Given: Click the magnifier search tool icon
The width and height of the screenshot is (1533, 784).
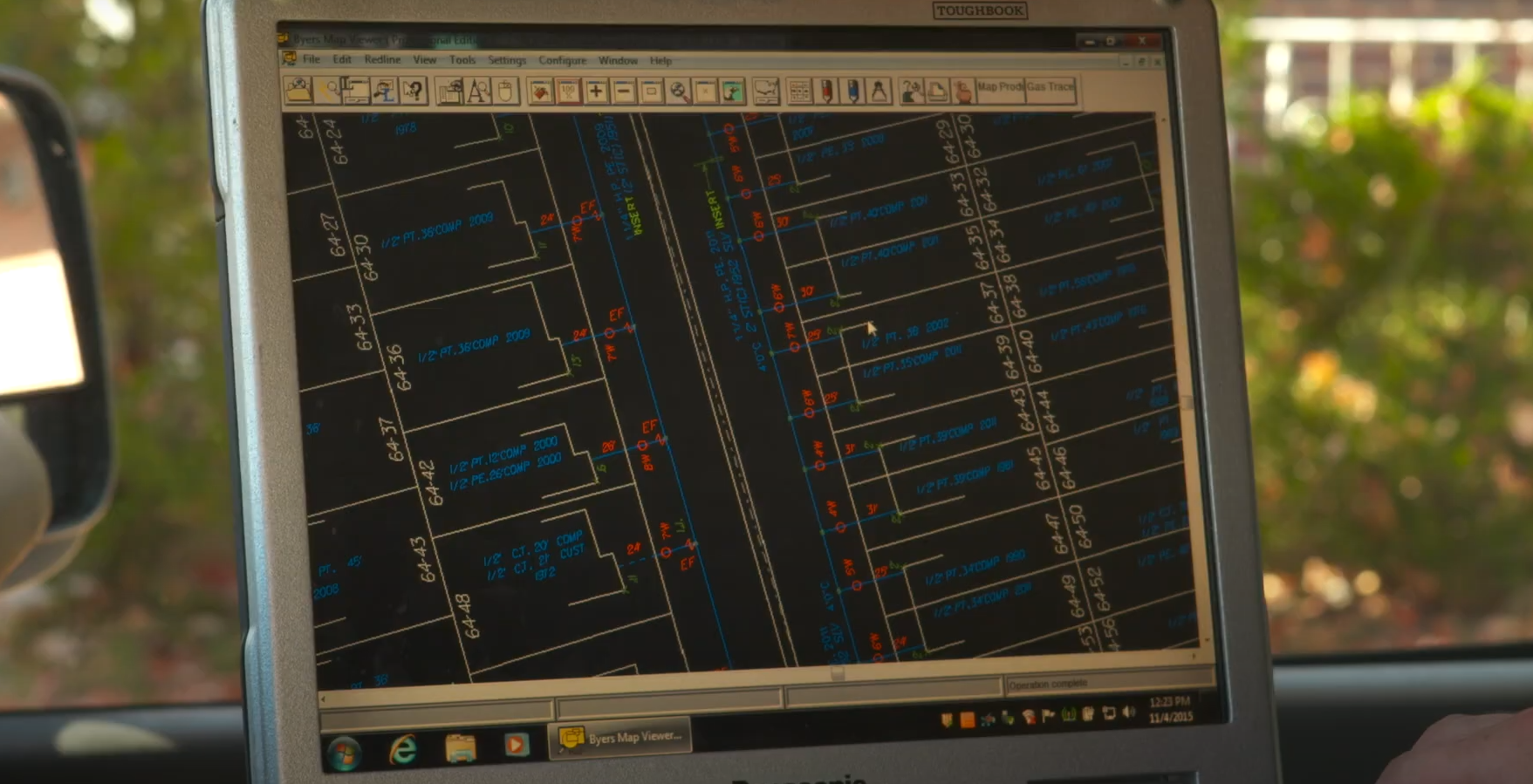Looking at the screenshot, I should coord(678,92).
